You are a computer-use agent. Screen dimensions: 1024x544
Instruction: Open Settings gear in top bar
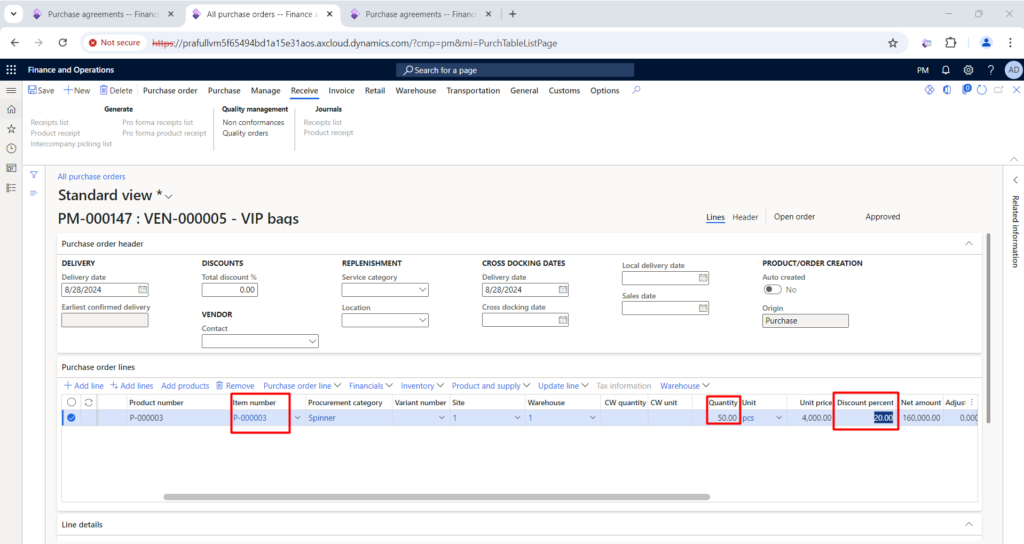[968, 70]
